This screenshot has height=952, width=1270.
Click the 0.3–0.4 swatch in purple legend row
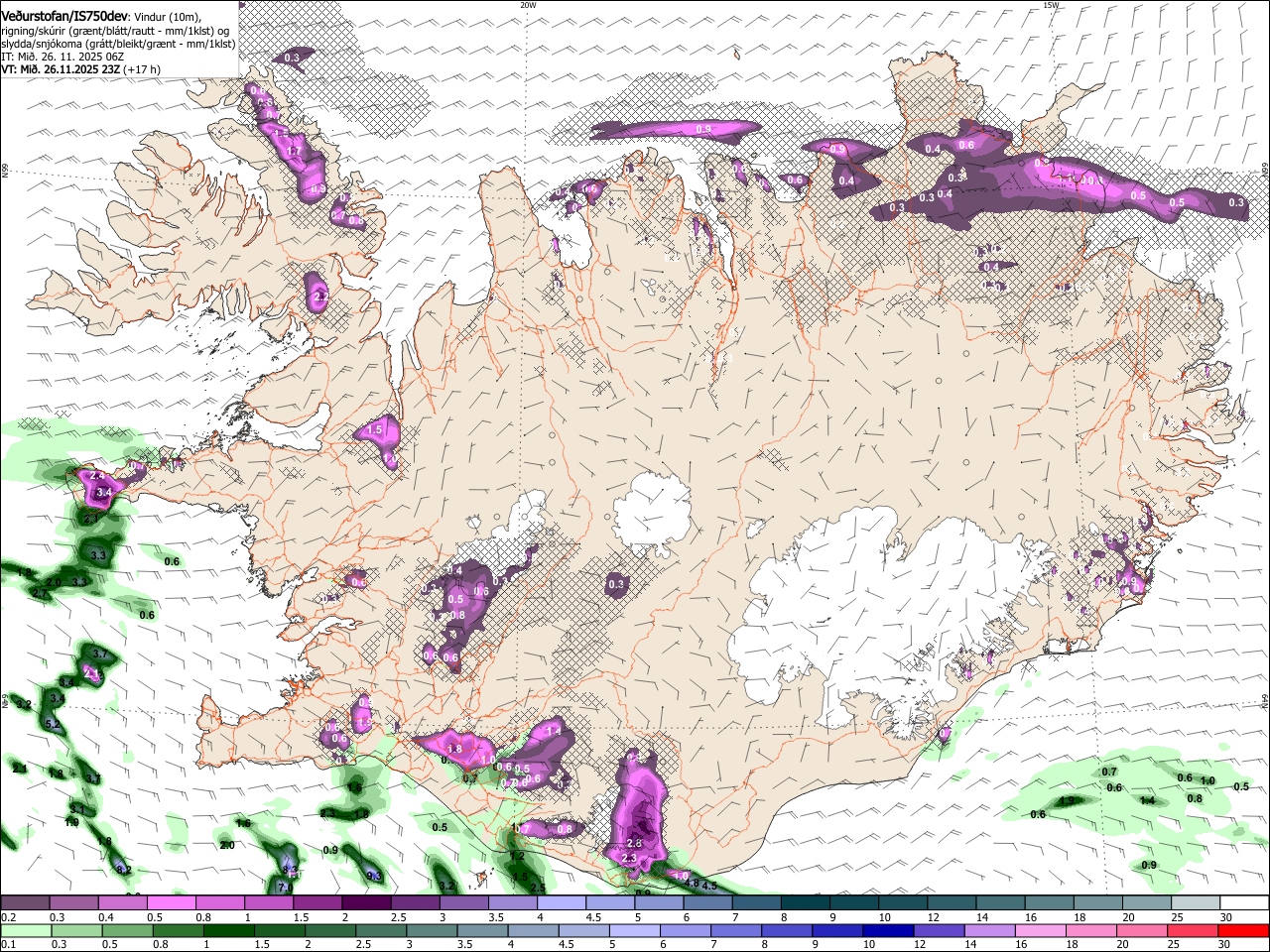tap(73, 903)
